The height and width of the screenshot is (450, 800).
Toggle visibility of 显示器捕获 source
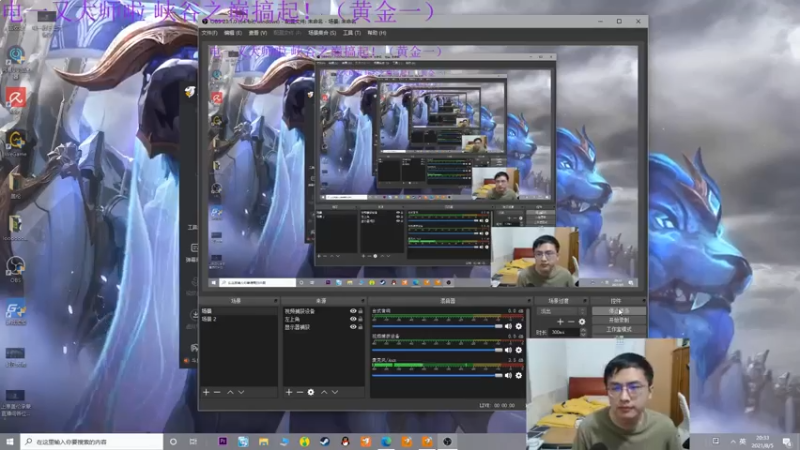click(x=353, y=327)
